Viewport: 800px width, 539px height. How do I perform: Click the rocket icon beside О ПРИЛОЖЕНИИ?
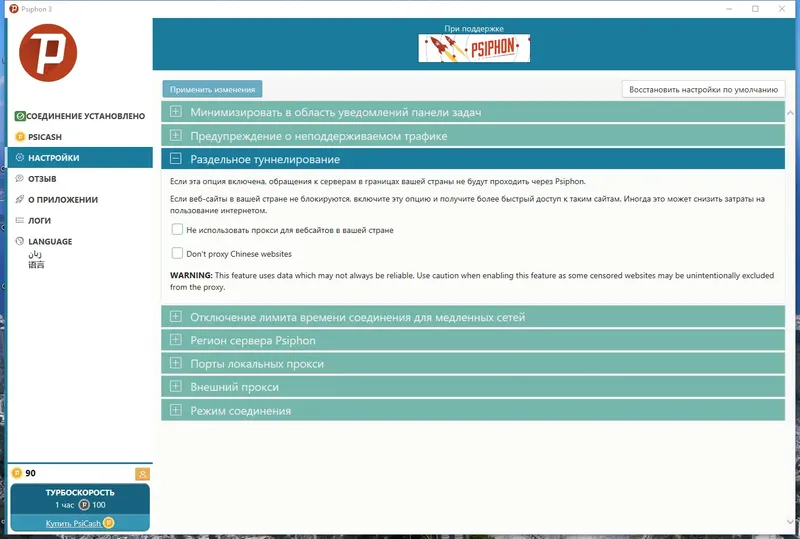[20, 200]
